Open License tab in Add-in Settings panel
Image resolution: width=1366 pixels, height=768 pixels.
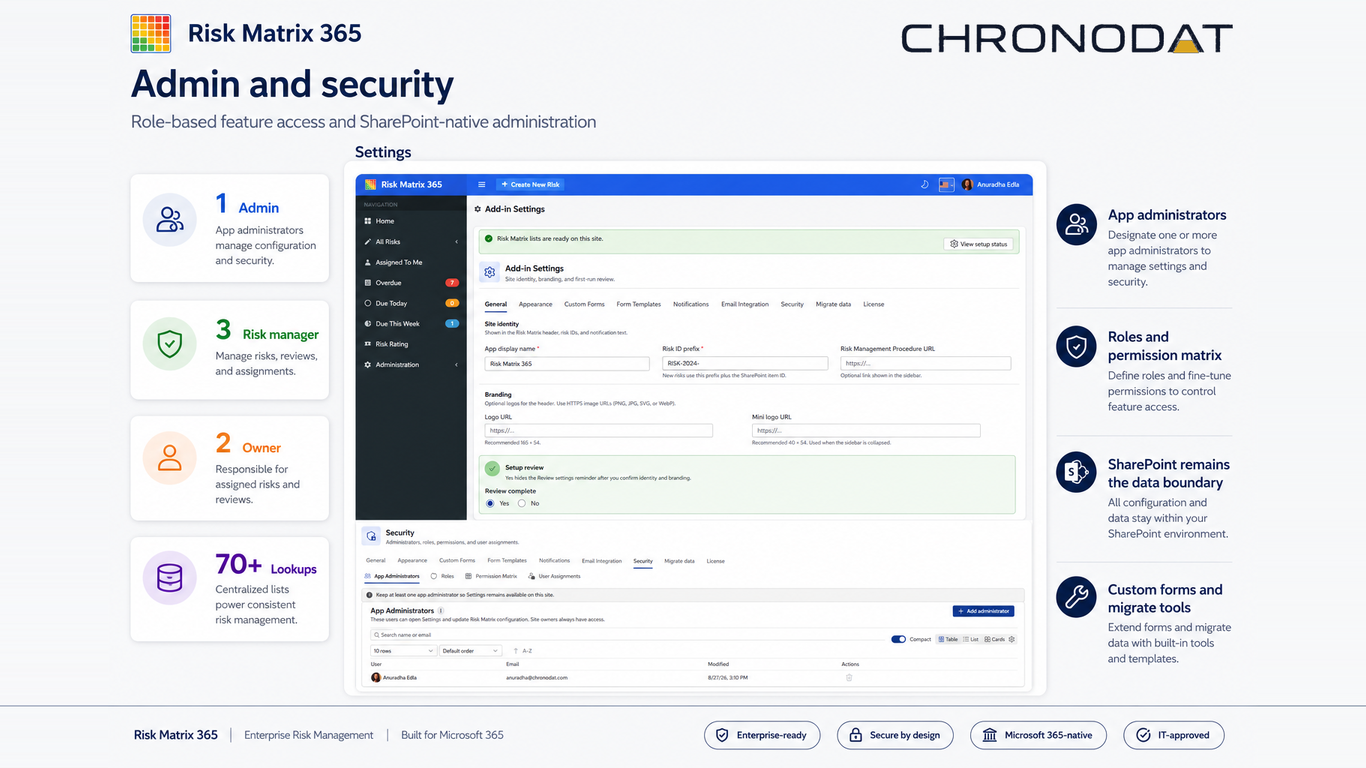coord(873,304)
